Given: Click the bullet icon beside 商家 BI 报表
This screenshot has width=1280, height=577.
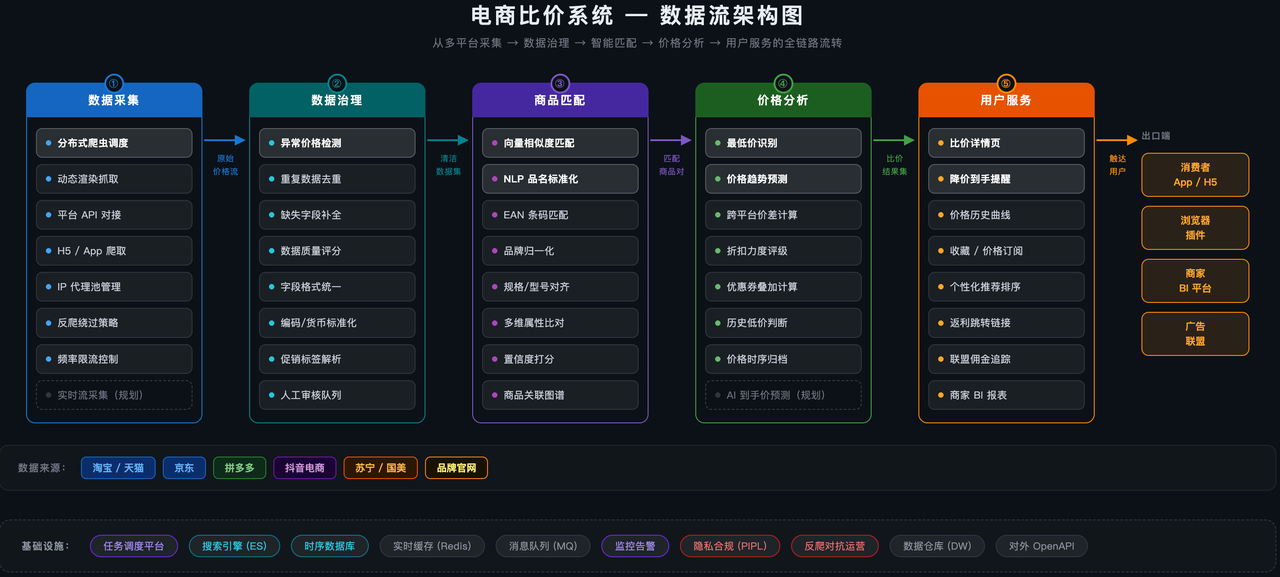Looking at the screenshot, I should click(x=943, y=395).
